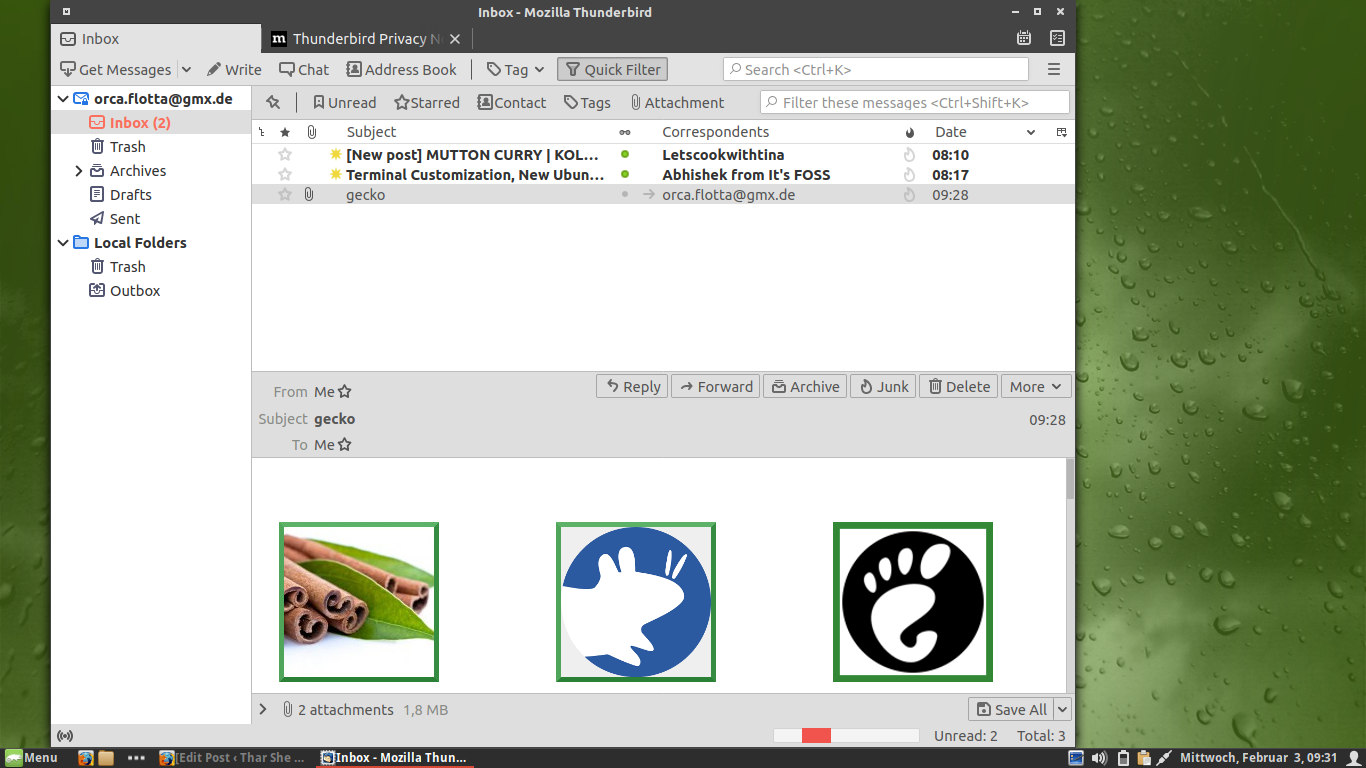Screen dimensions: 1366x768
Task: Mark It's FOSS message as junk
Action: point(909,175)
